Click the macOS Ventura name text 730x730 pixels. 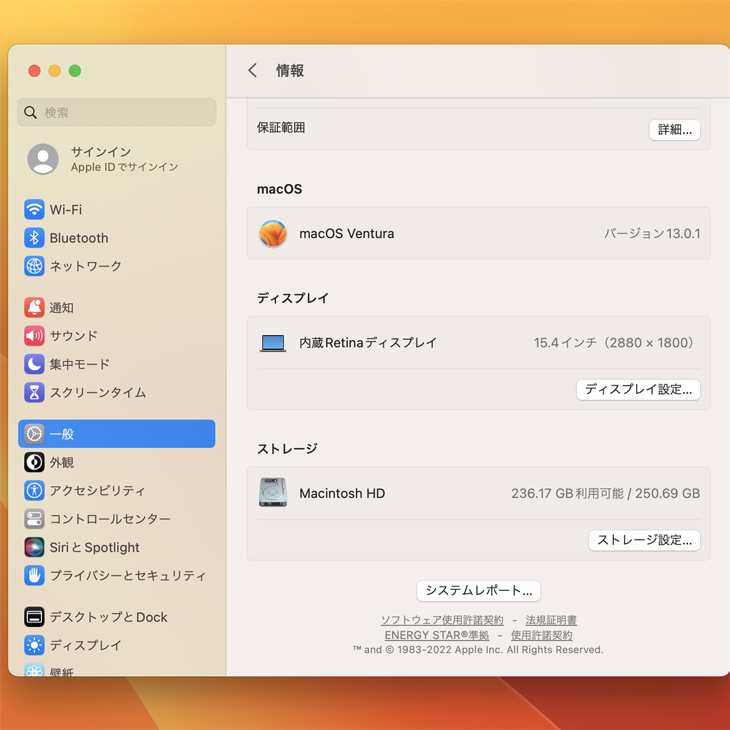click(x=346, y=233)
